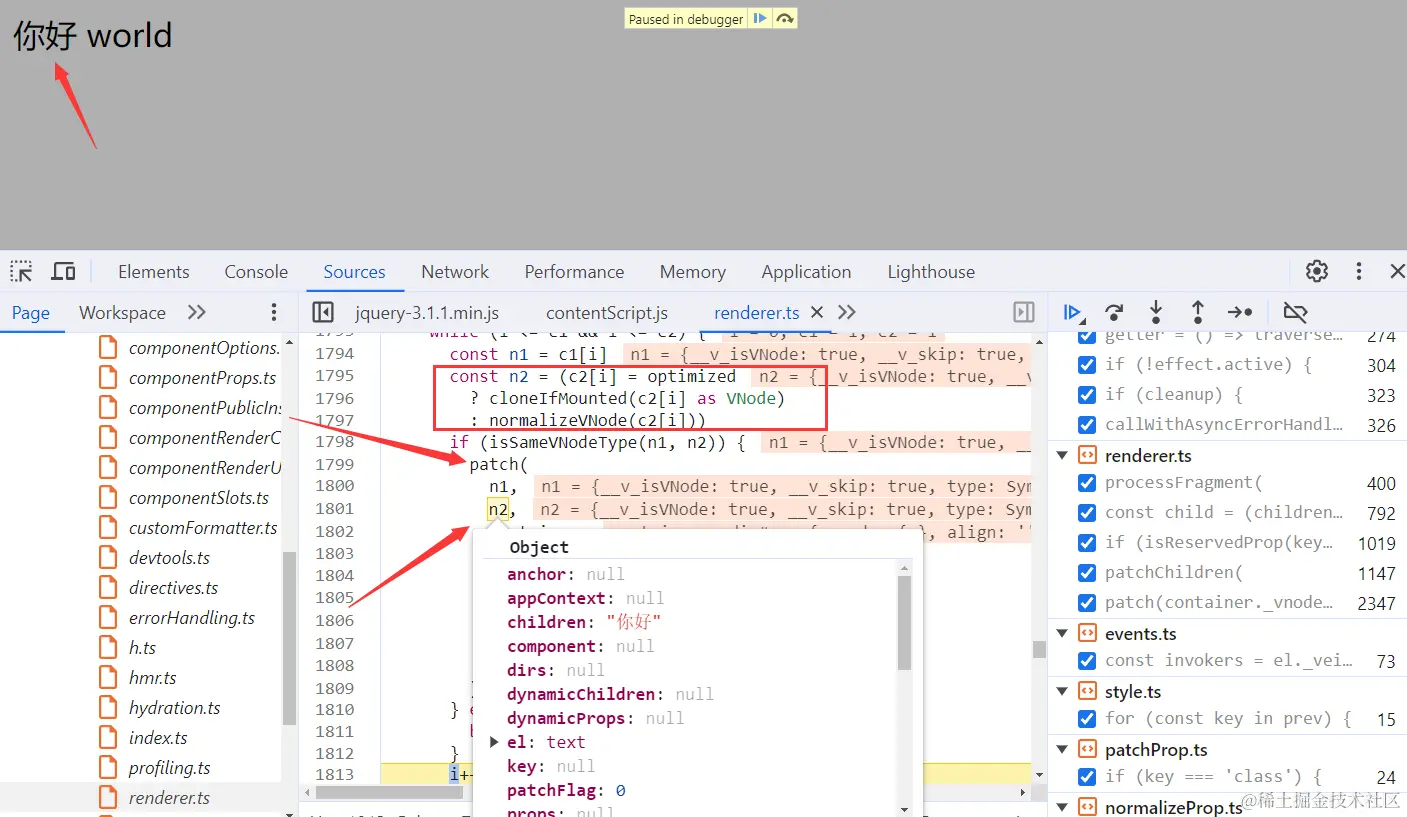The width and height of the screenshot is (1407, 817).
Task: Open h.ts in file tree
Action: pyautogui.click(x=142, y=648)
